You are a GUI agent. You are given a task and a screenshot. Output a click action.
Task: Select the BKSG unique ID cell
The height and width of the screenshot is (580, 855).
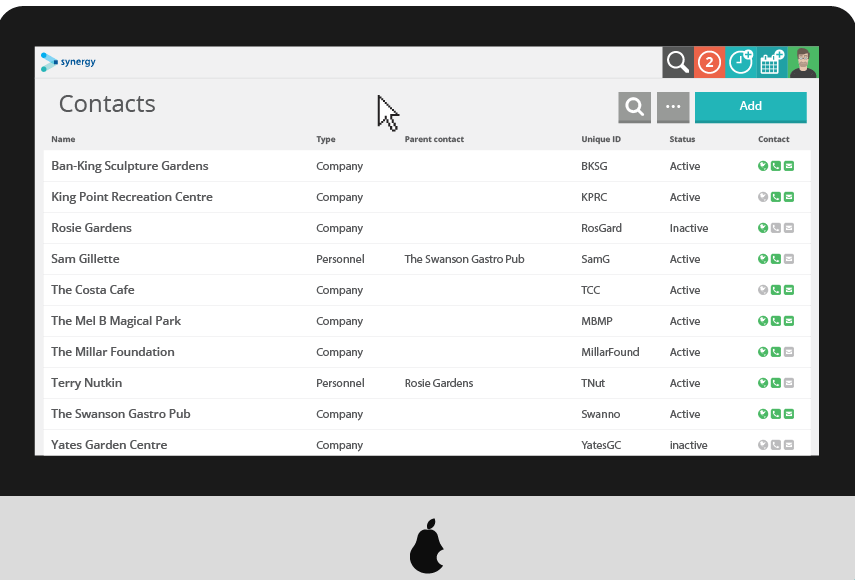point(594,166)
